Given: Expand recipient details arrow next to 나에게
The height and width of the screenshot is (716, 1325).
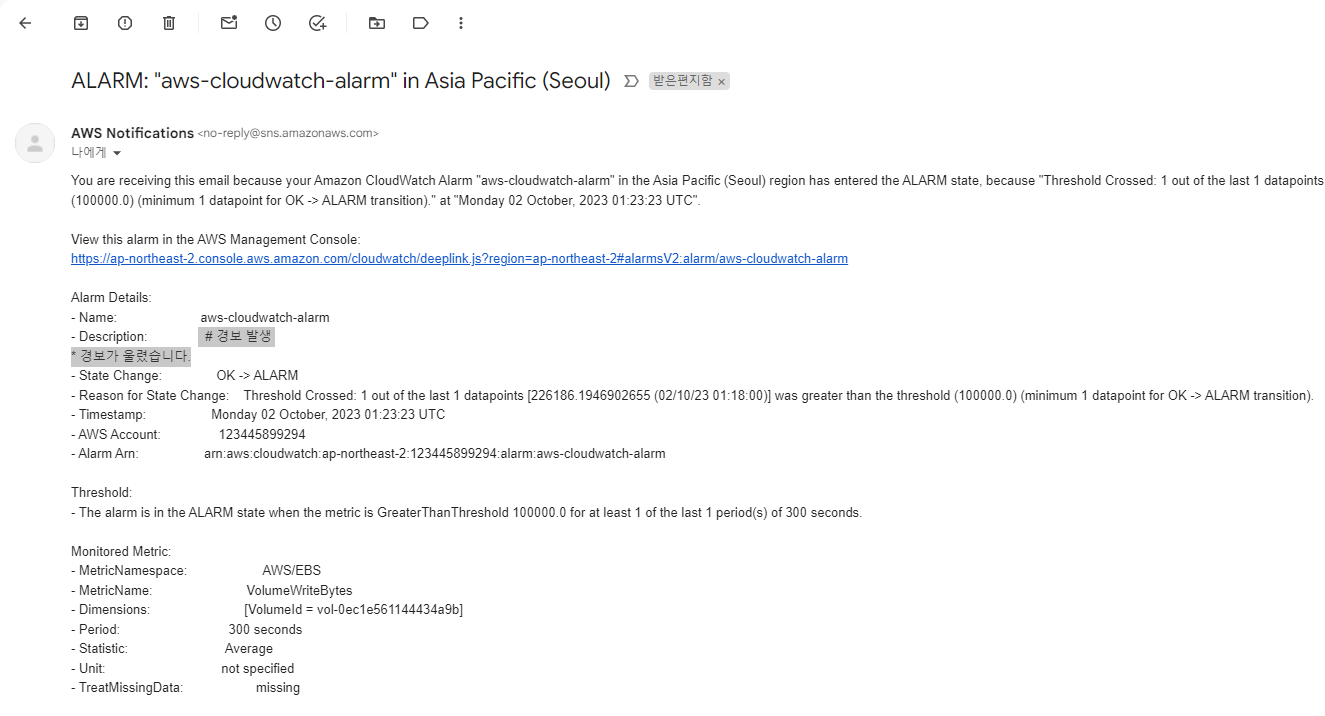Looking at the screenshot, I should 117,153.
